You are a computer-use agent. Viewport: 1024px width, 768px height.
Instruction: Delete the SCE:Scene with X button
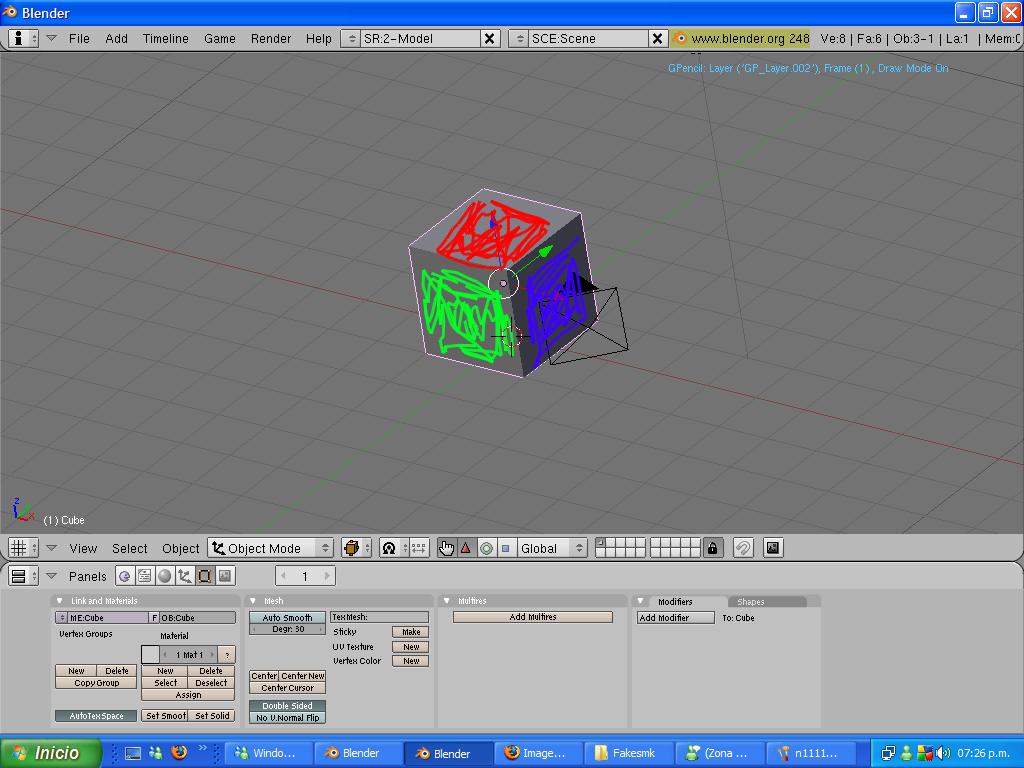coord(657,39)
